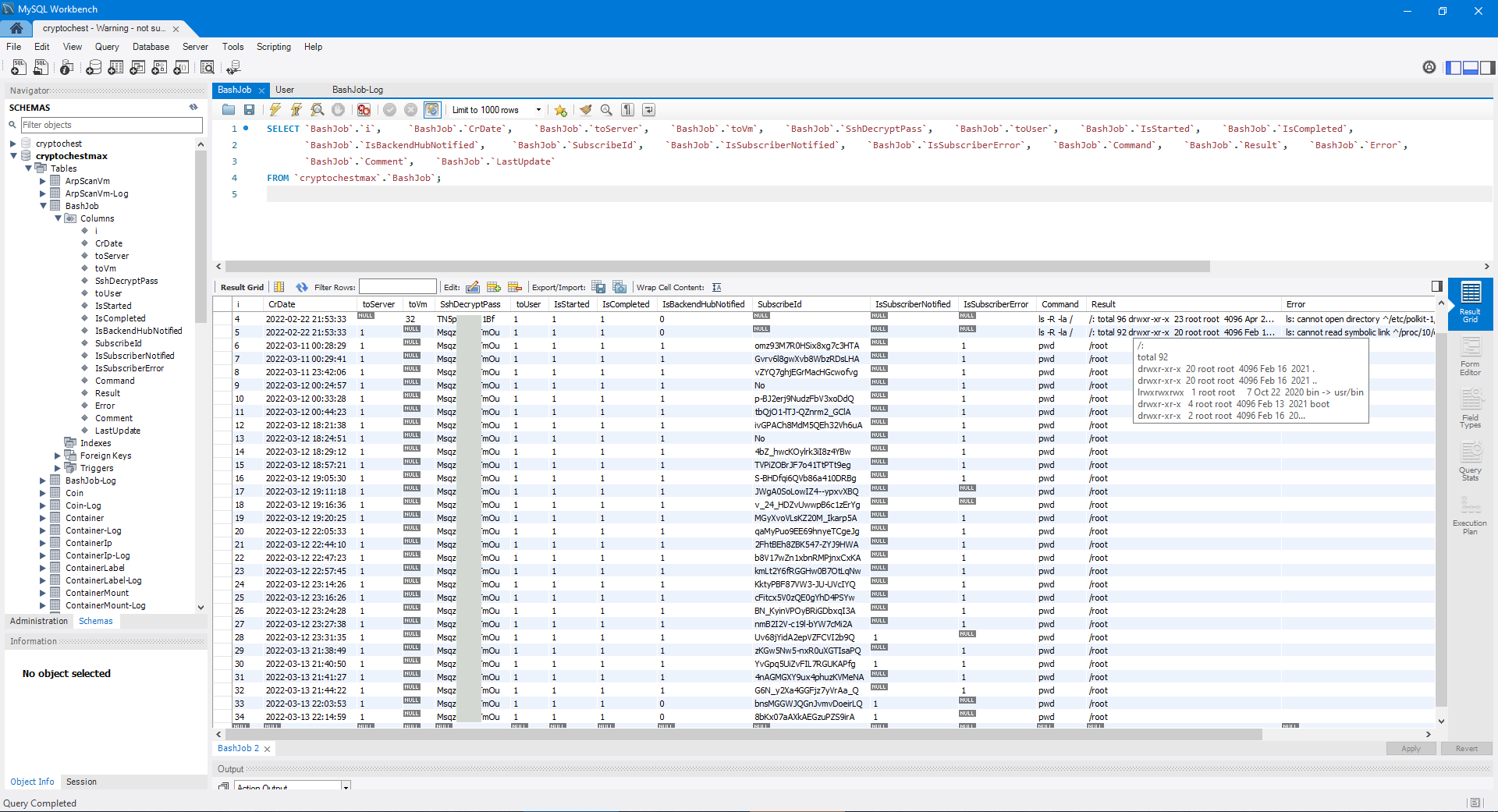Switch to the User query tab
The height and width of the screenshot is (812, 1498).
click(x=285, y=90)
